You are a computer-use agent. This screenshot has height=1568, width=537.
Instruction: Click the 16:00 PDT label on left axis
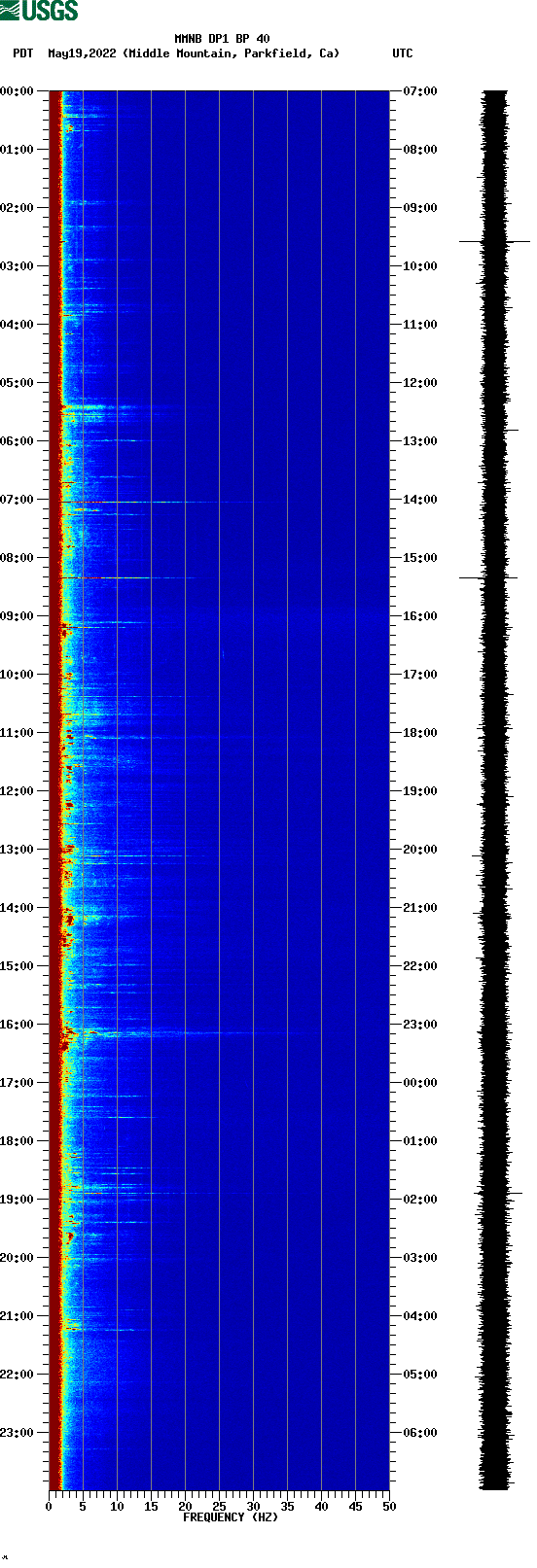click(18, 1025)
